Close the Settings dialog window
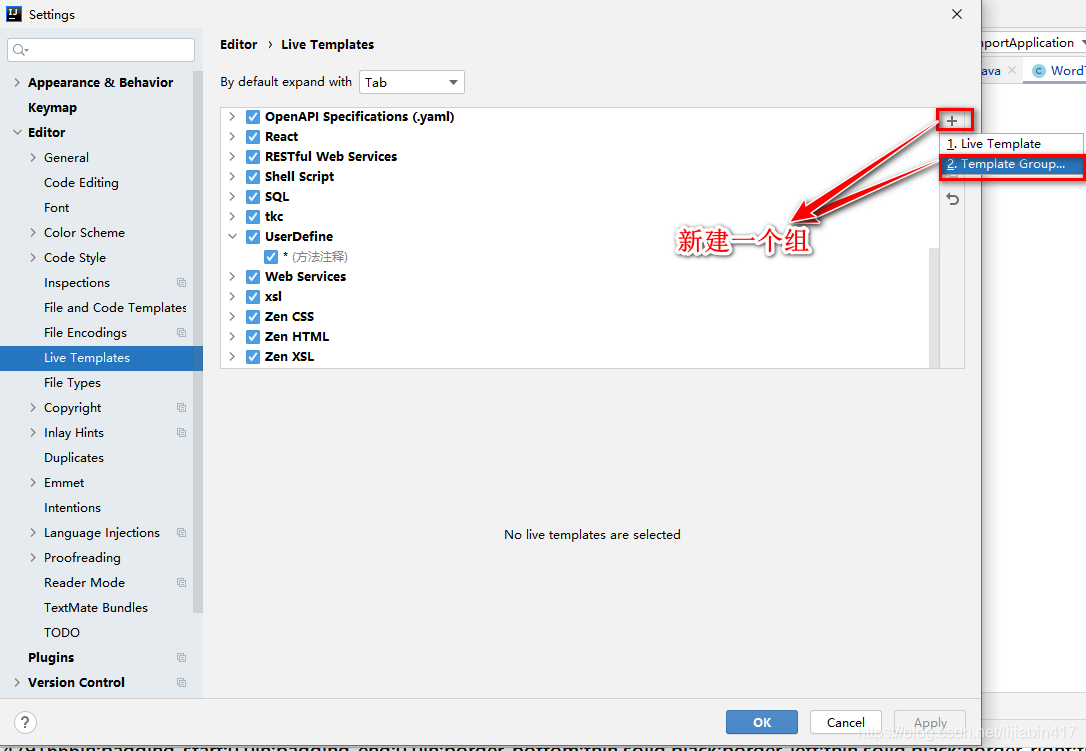1086x751 pixels. point(956,14)
